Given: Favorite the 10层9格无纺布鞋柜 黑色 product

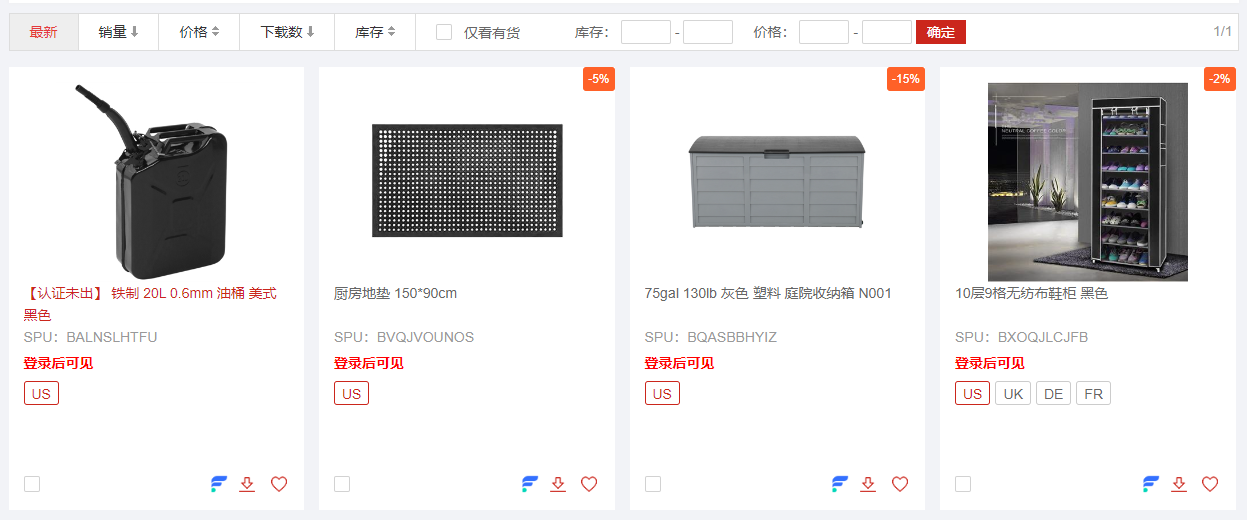Looking at the screenshot, I should click(x=1210, y=484).
